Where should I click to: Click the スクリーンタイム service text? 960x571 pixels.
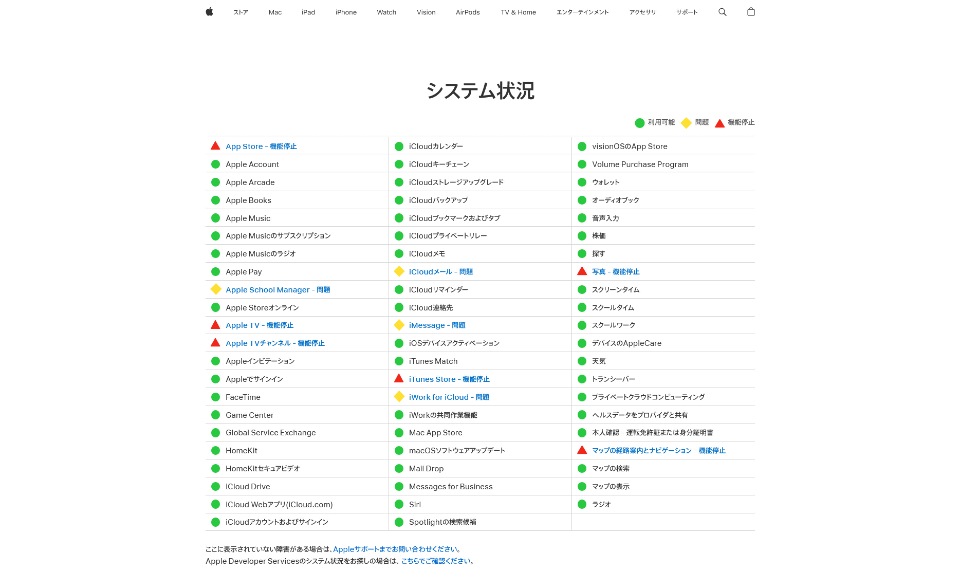(x=615, y=289)
